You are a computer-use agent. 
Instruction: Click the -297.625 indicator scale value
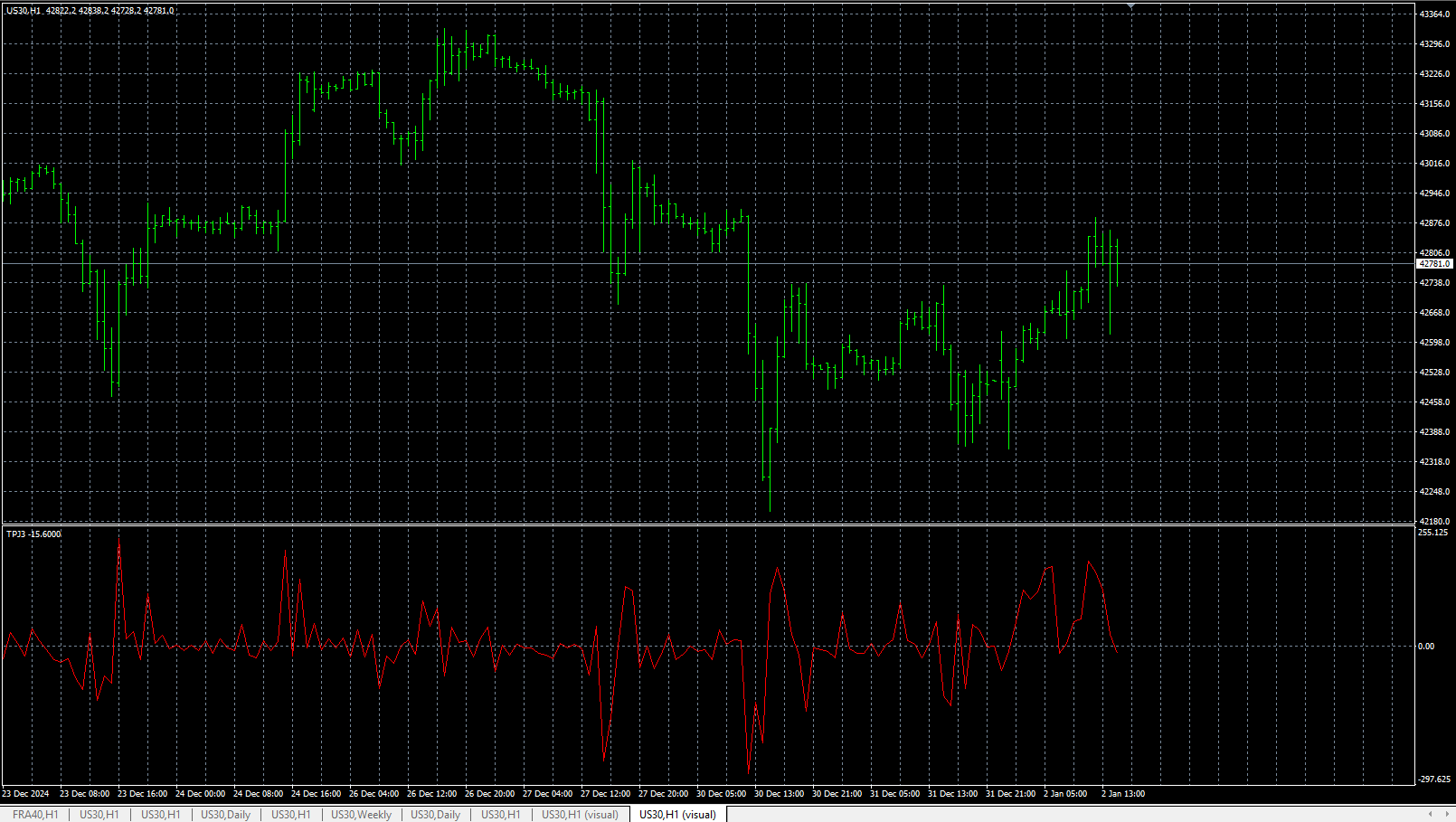(1434, 779)
